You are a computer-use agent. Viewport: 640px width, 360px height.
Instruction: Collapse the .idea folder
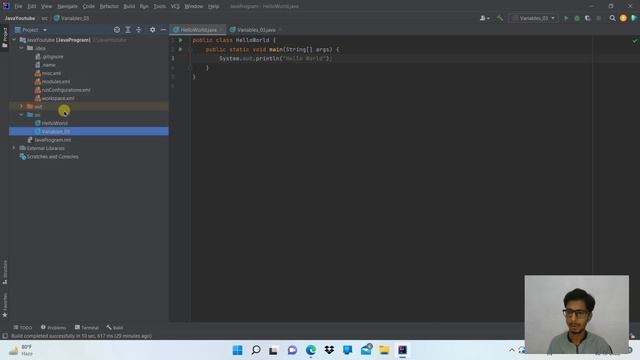click(21, 48)
